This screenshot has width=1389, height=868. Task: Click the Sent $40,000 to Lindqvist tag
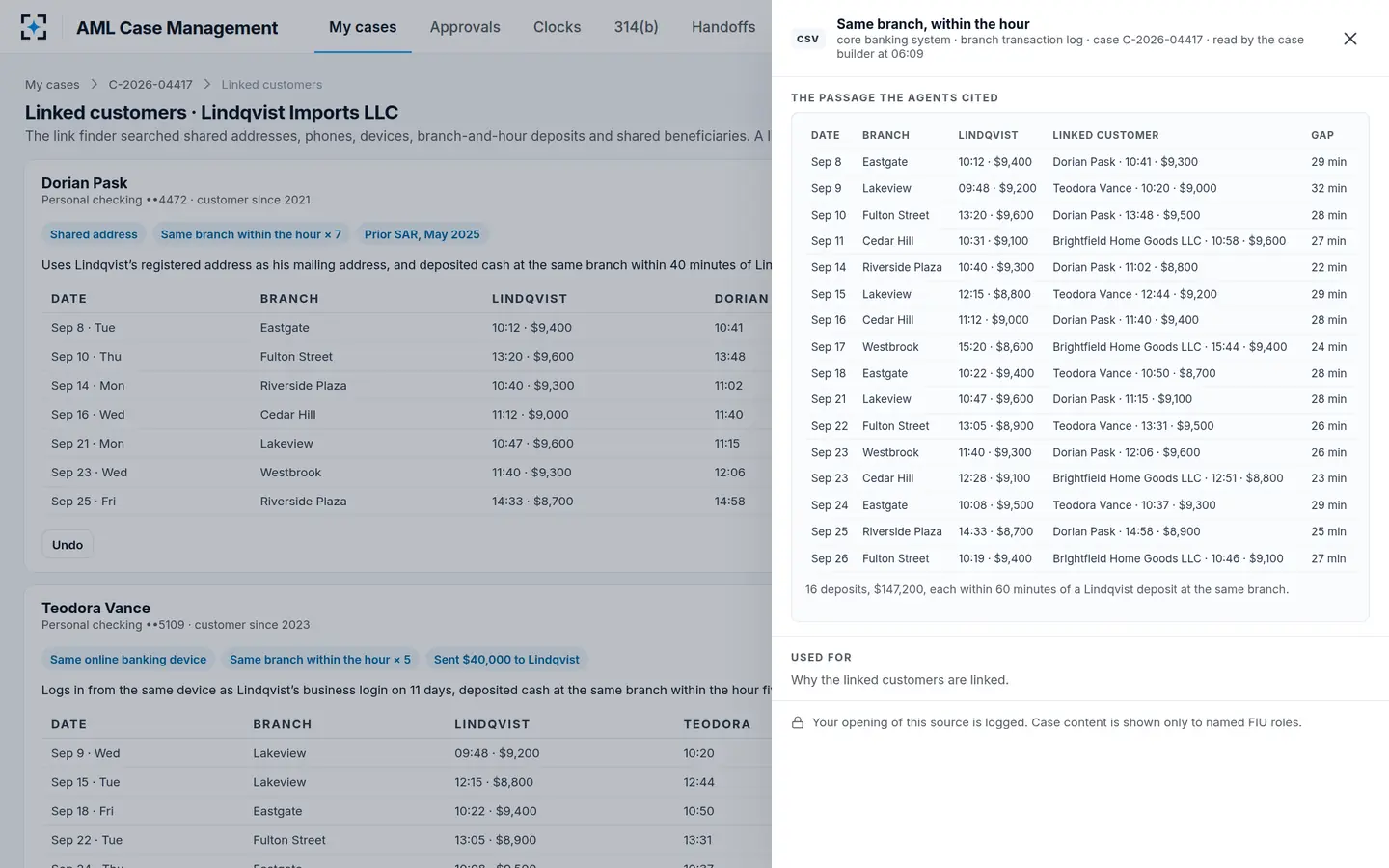click(506, 660)
